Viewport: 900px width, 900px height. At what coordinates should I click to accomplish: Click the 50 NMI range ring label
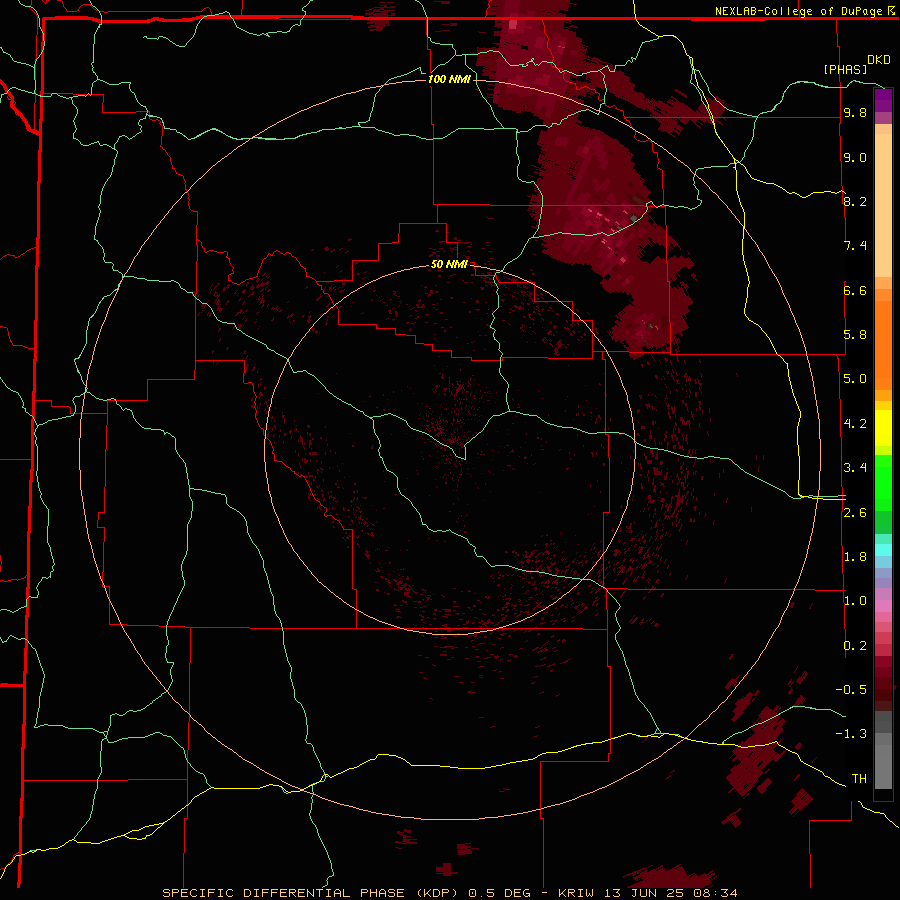click(x=449, y=264)
